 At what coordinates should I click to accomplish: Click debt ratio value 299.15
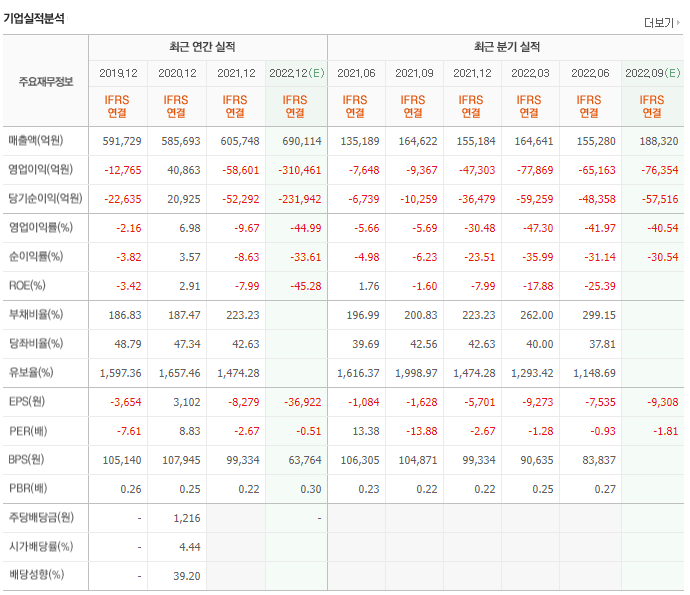click(x=599, y=316)
